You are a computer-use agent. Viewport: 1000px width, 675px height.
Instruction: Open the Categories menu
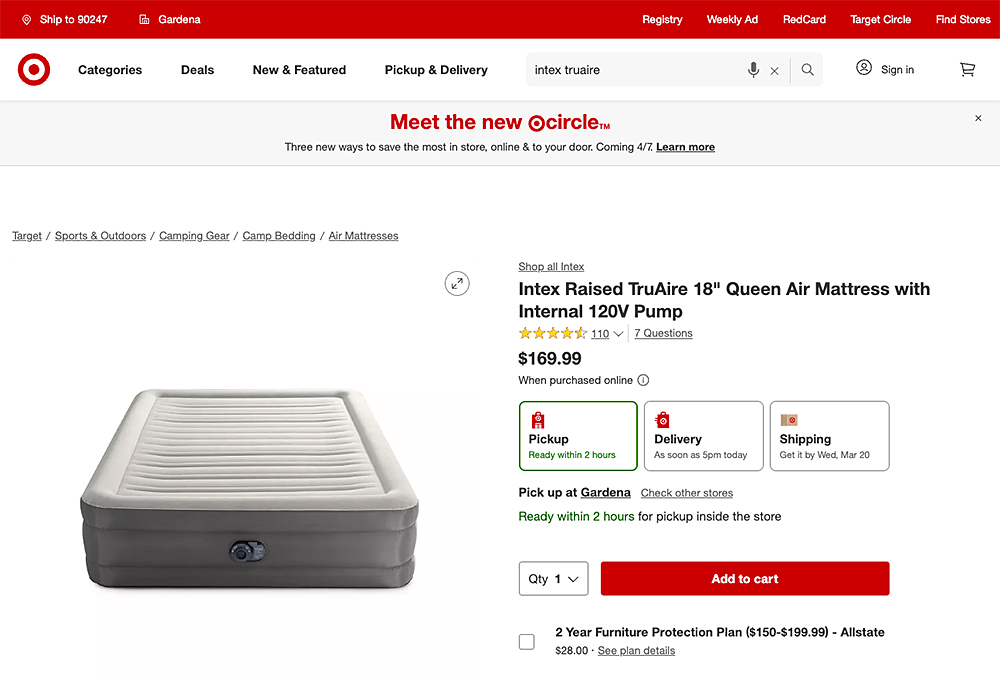[x=109, y=70]
